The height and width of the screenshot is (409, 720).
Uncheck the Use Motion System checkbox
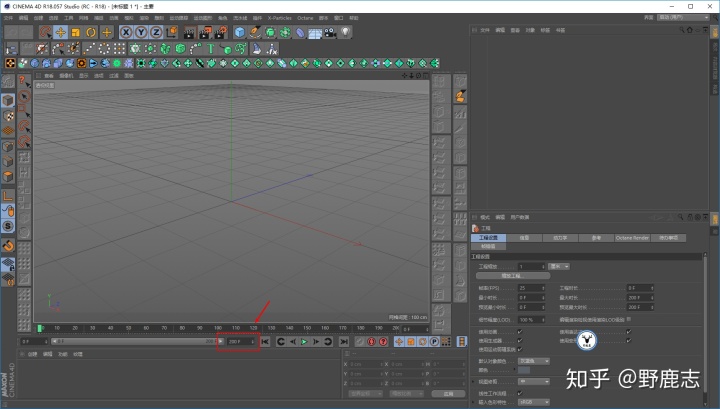pos(520,349)
